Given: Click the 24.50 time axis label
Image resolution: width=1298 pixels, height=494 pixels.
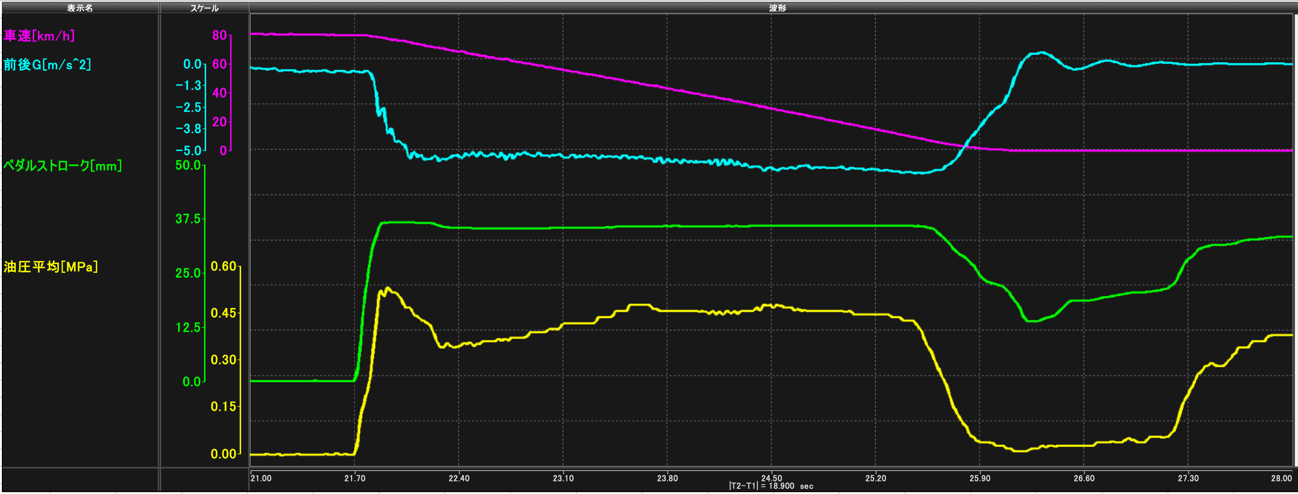Looking at the screenshot, I should [x=771, y=478].
